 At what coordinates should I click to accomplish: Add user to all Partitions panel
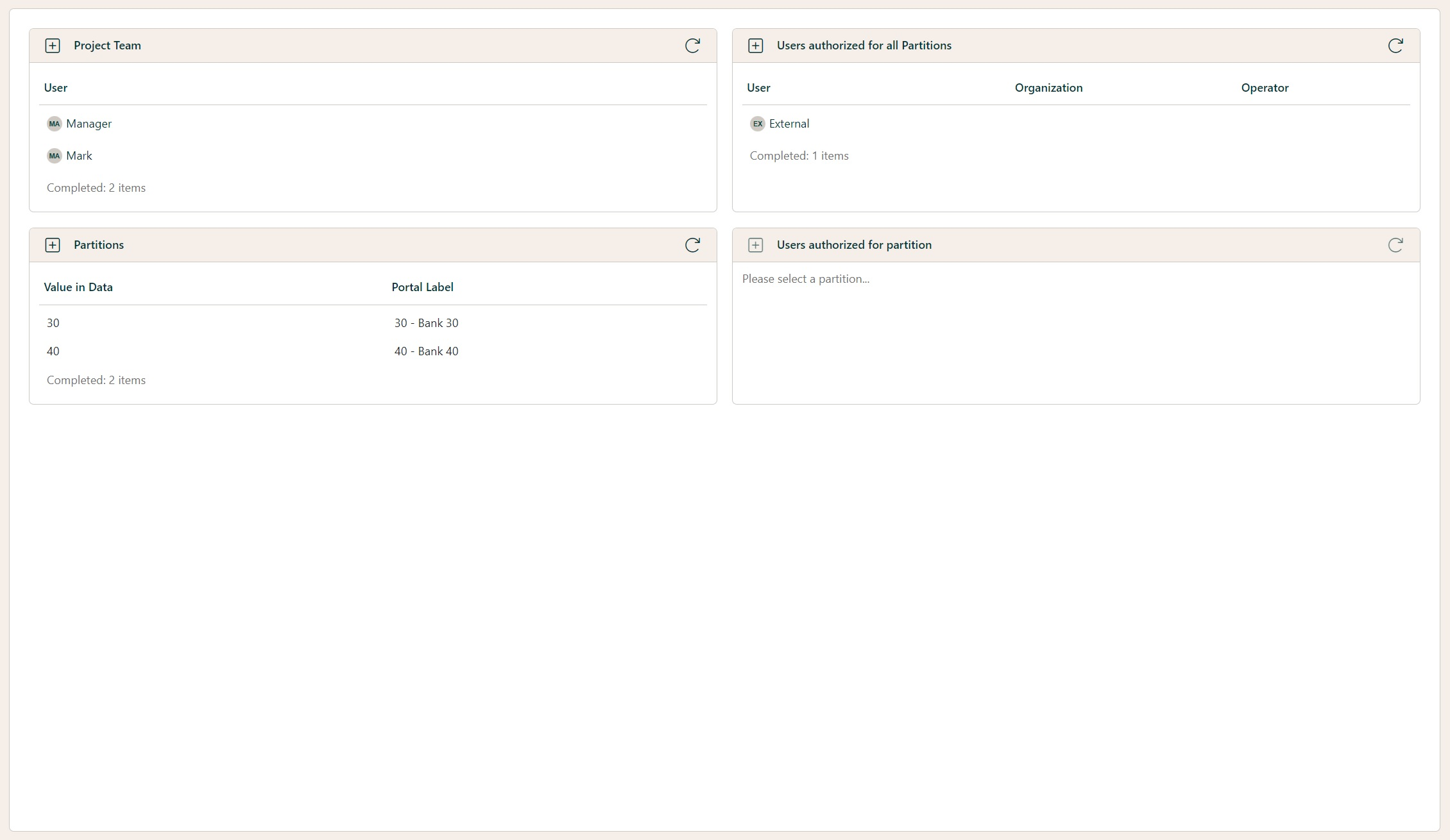[x=756, y=46]
